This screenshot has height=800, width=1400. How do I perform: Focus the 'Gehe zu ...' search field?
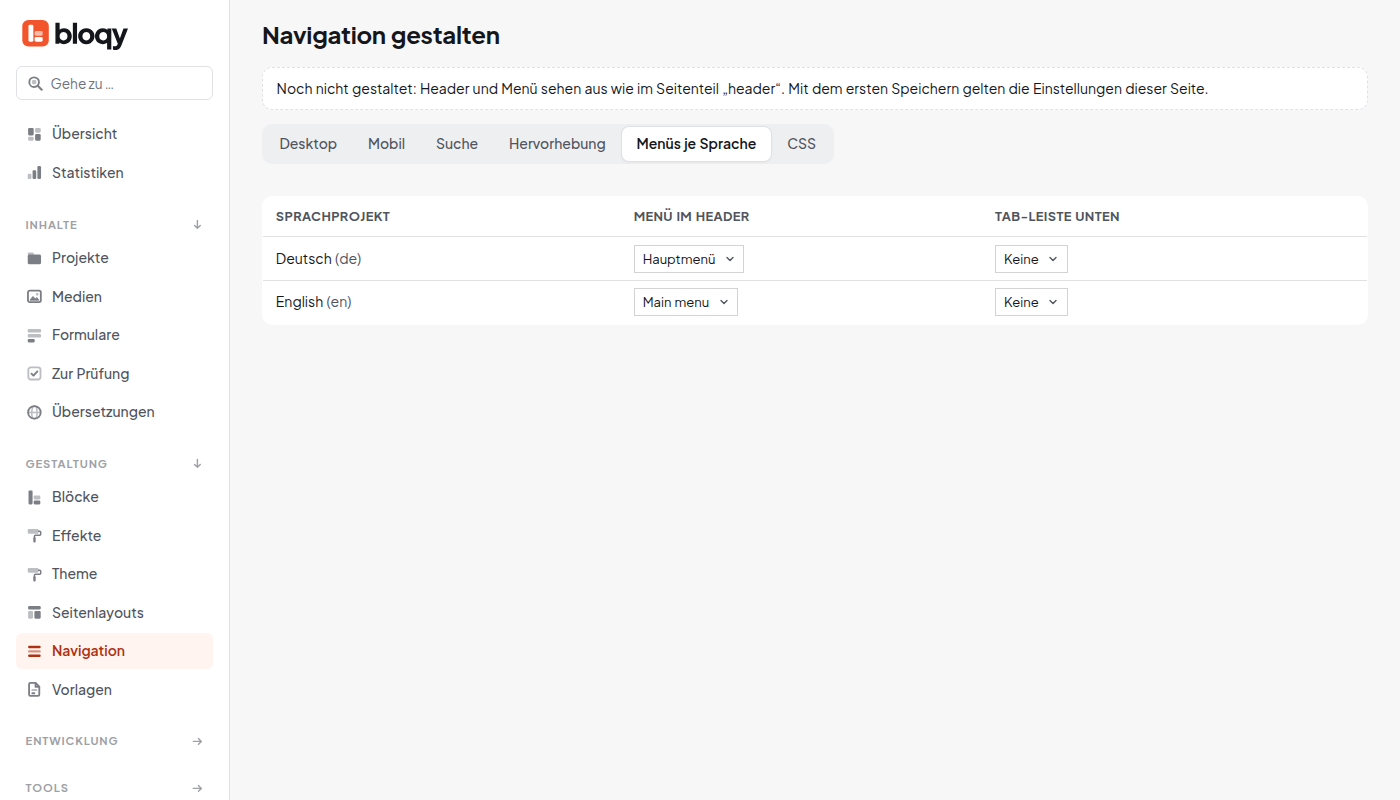click(114, 83)
